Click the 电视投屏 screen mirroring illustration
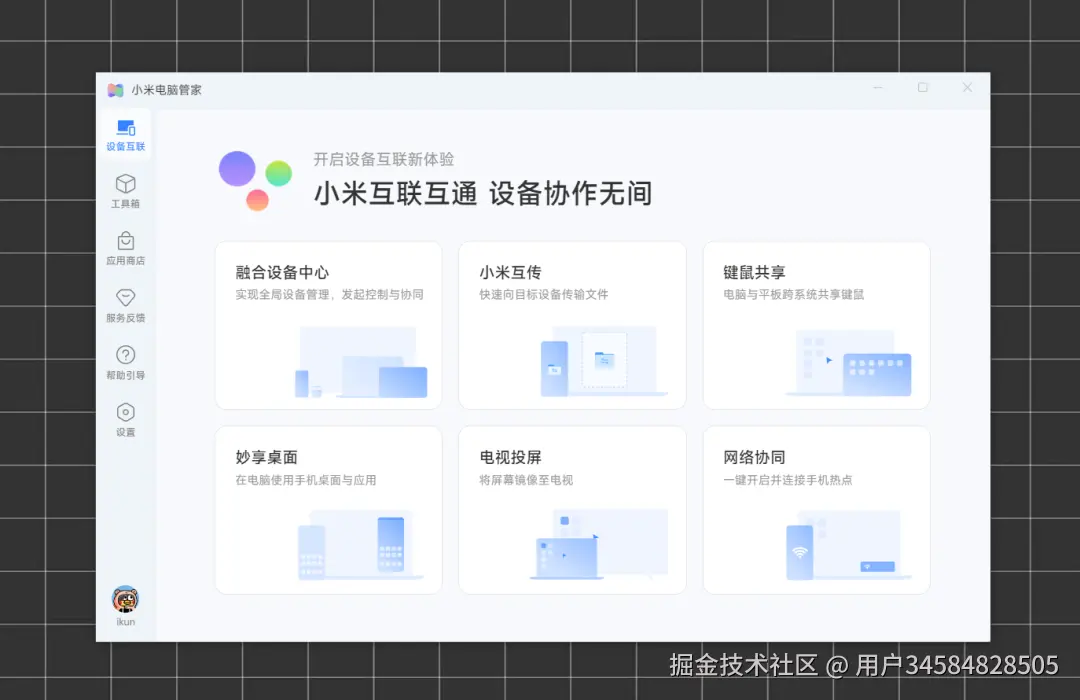 [599, 544]
